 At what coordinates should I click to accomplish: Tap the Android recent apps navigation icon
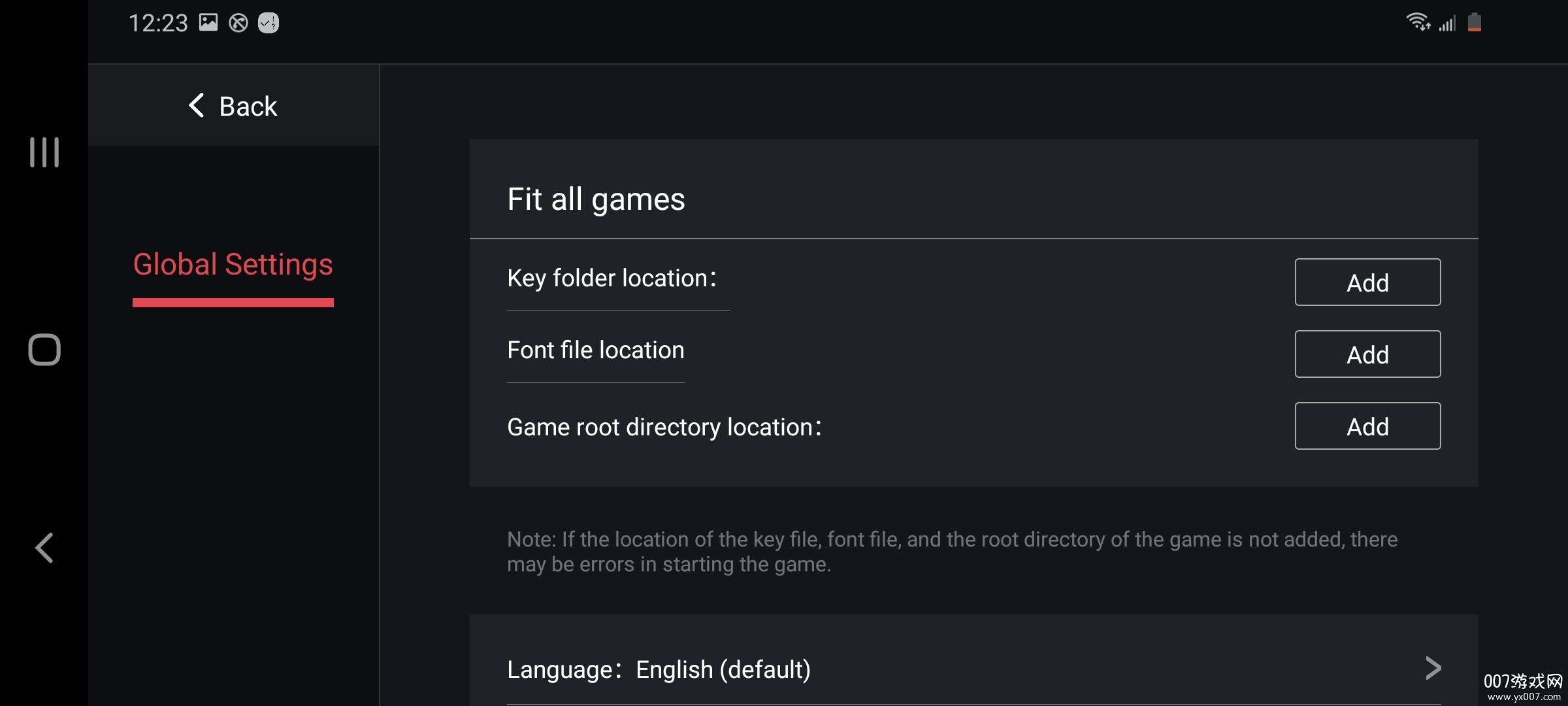(44, 152)
